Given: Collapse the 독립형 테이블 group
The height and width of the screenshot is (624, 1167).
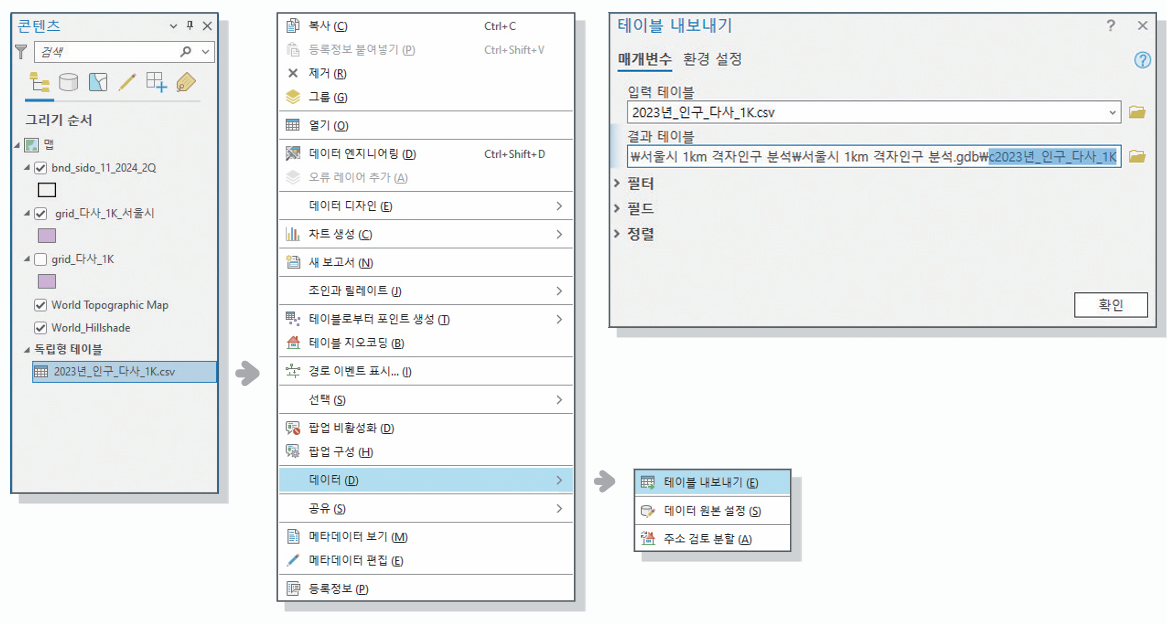Looking at the screenshot, I should (27, 349).
